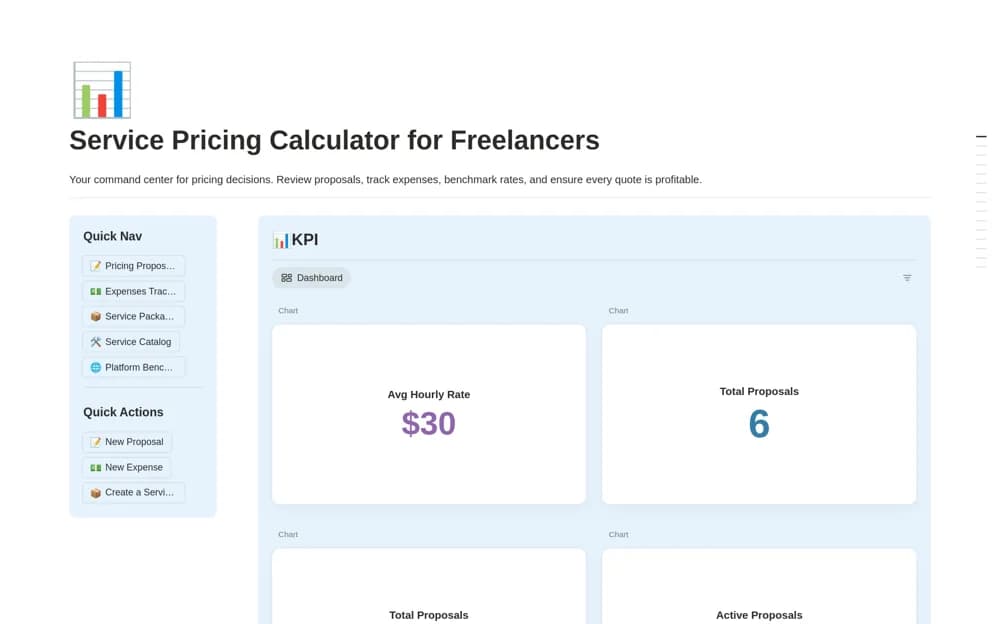Viewport: 1000px width, 624px height.
Task: Click the Active Proposals label
Action: [x=759, y=615]
